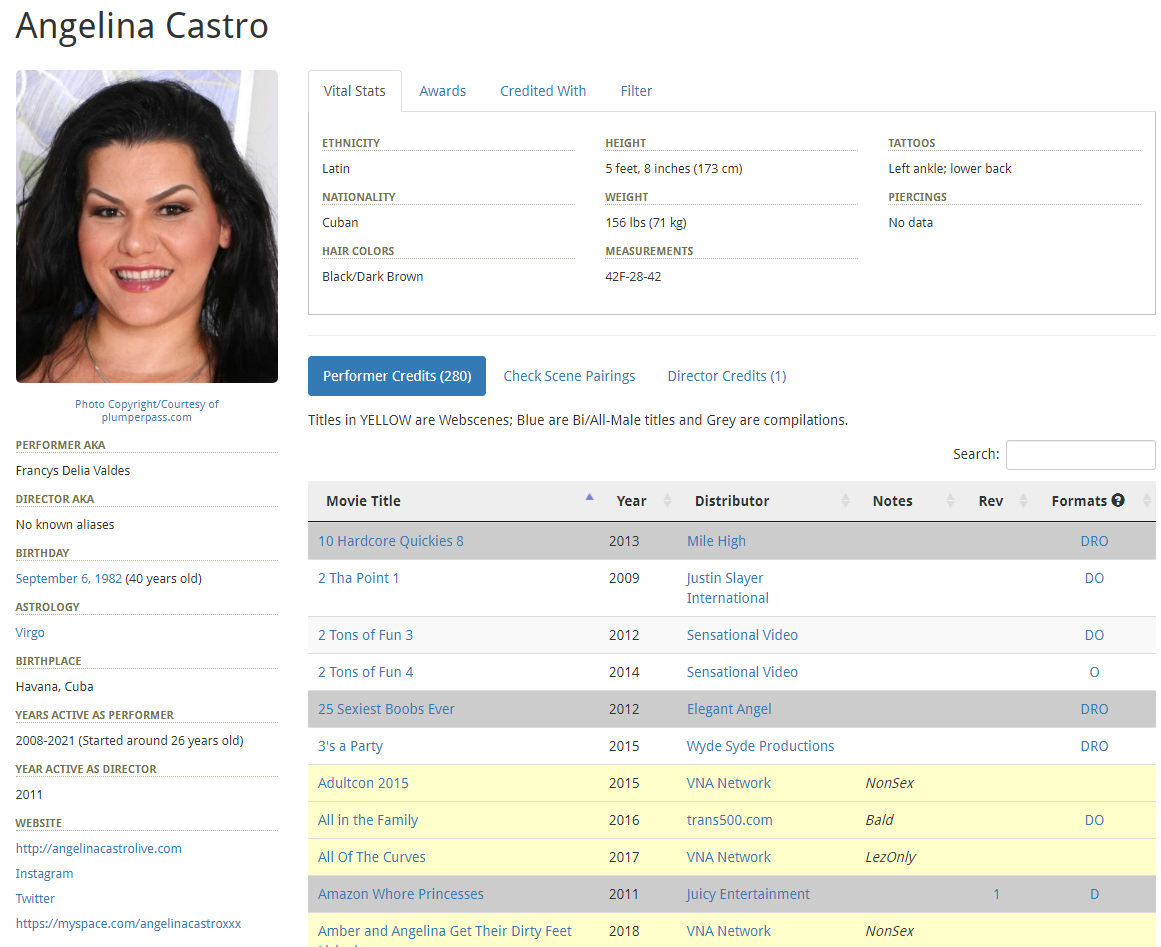
Task: Open the title 2 Tha Point 1
Action: pos(358,578)
